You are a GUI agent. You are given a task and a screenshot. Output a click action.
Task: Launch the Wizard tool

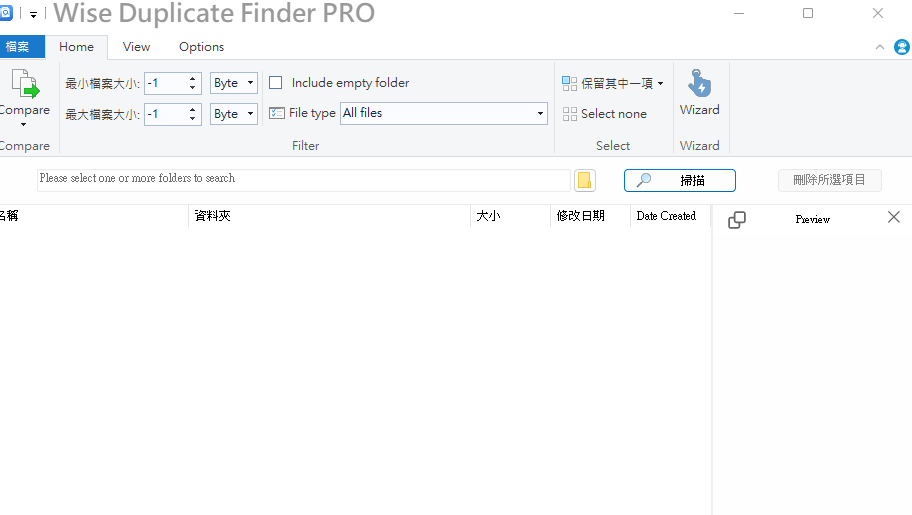(x=699, y=93)
